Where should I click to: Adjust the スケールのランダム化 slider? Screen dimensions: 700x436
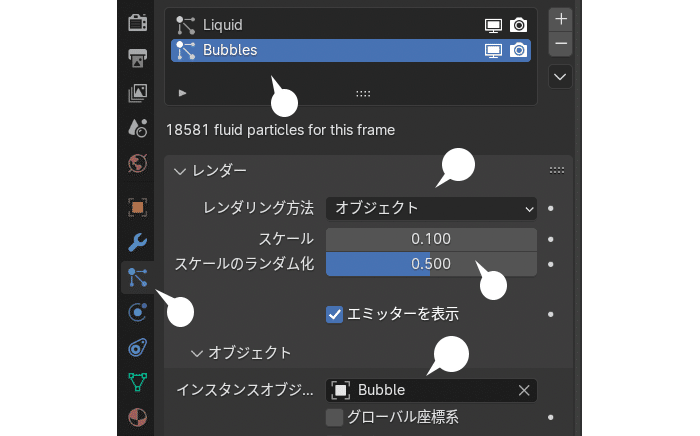point(431,264)
